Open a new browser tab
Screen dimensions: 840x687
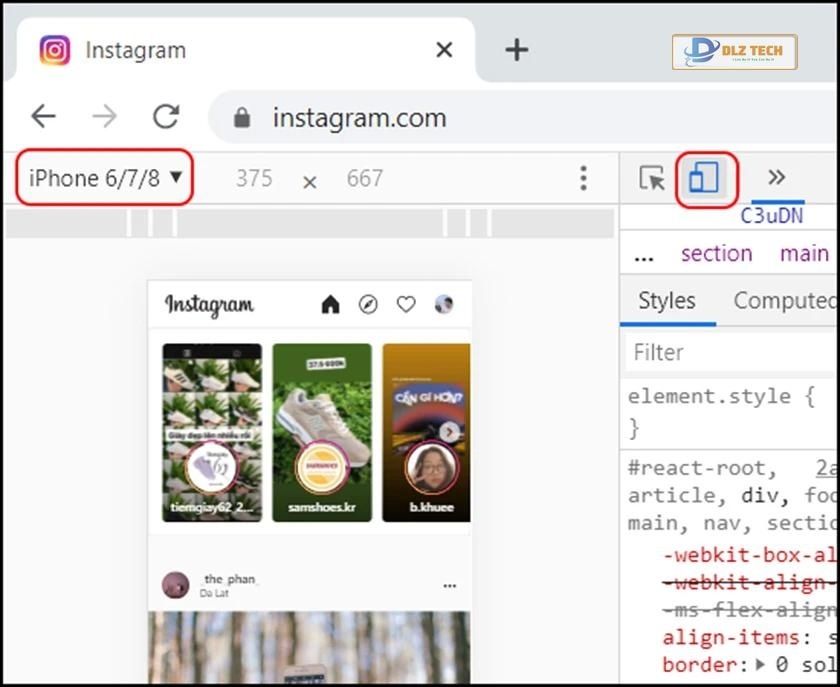pyautogui.click(x=516, y=50)
